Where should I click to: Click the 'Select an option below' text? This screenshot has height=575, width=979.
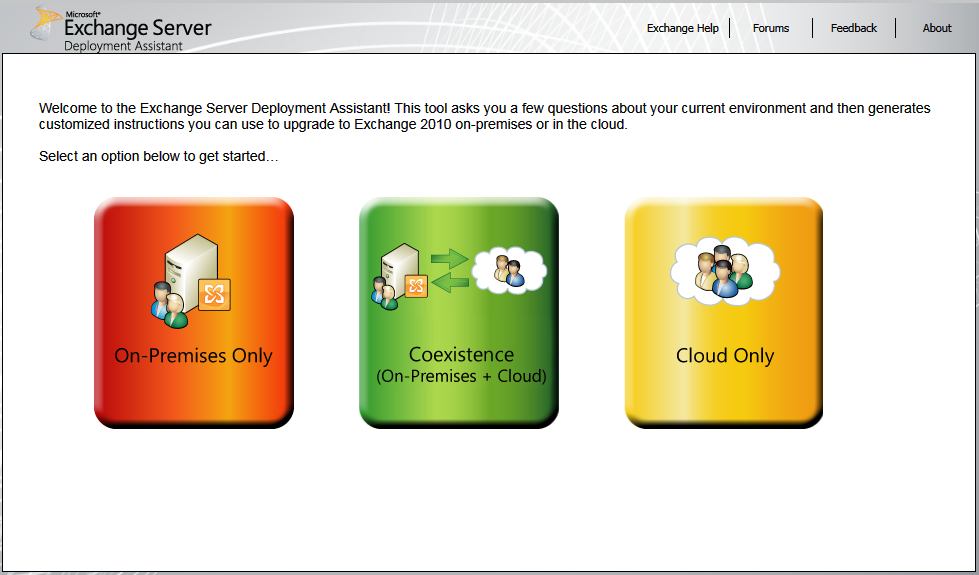158,156
